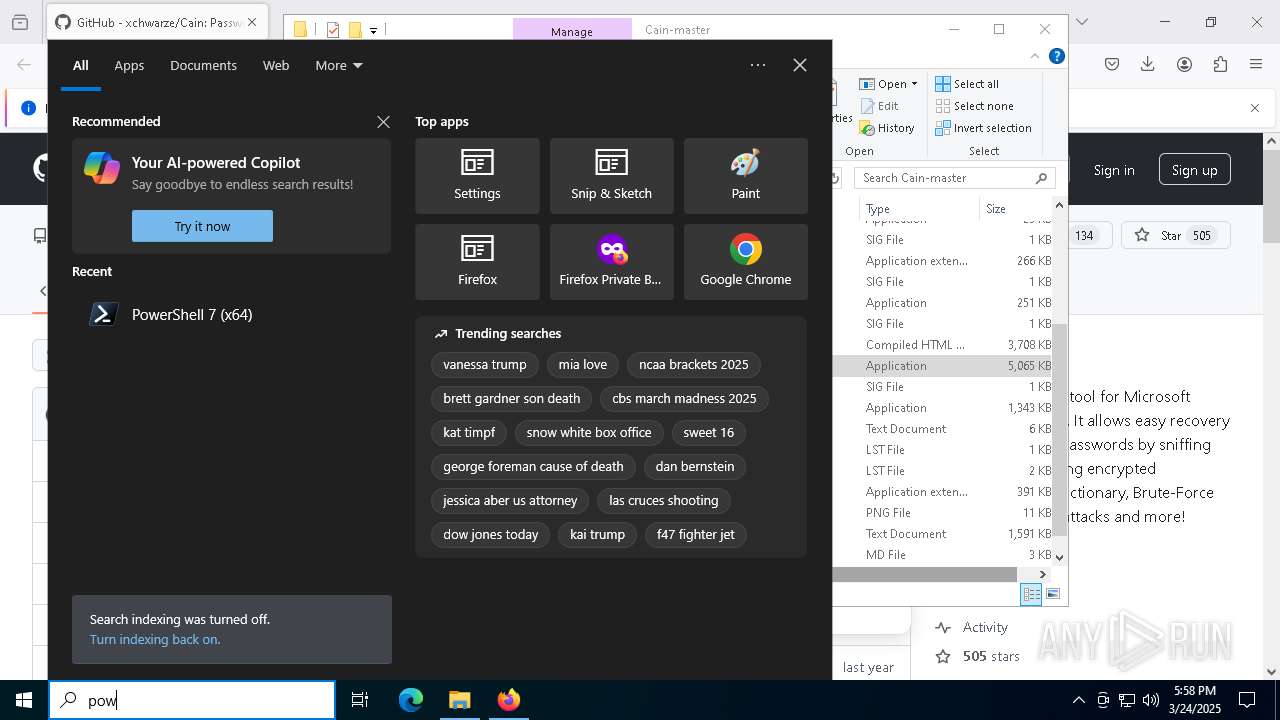1280x720 pixels.
Task: Click Select all in Explorer ribbon
Action: (967, 84)
